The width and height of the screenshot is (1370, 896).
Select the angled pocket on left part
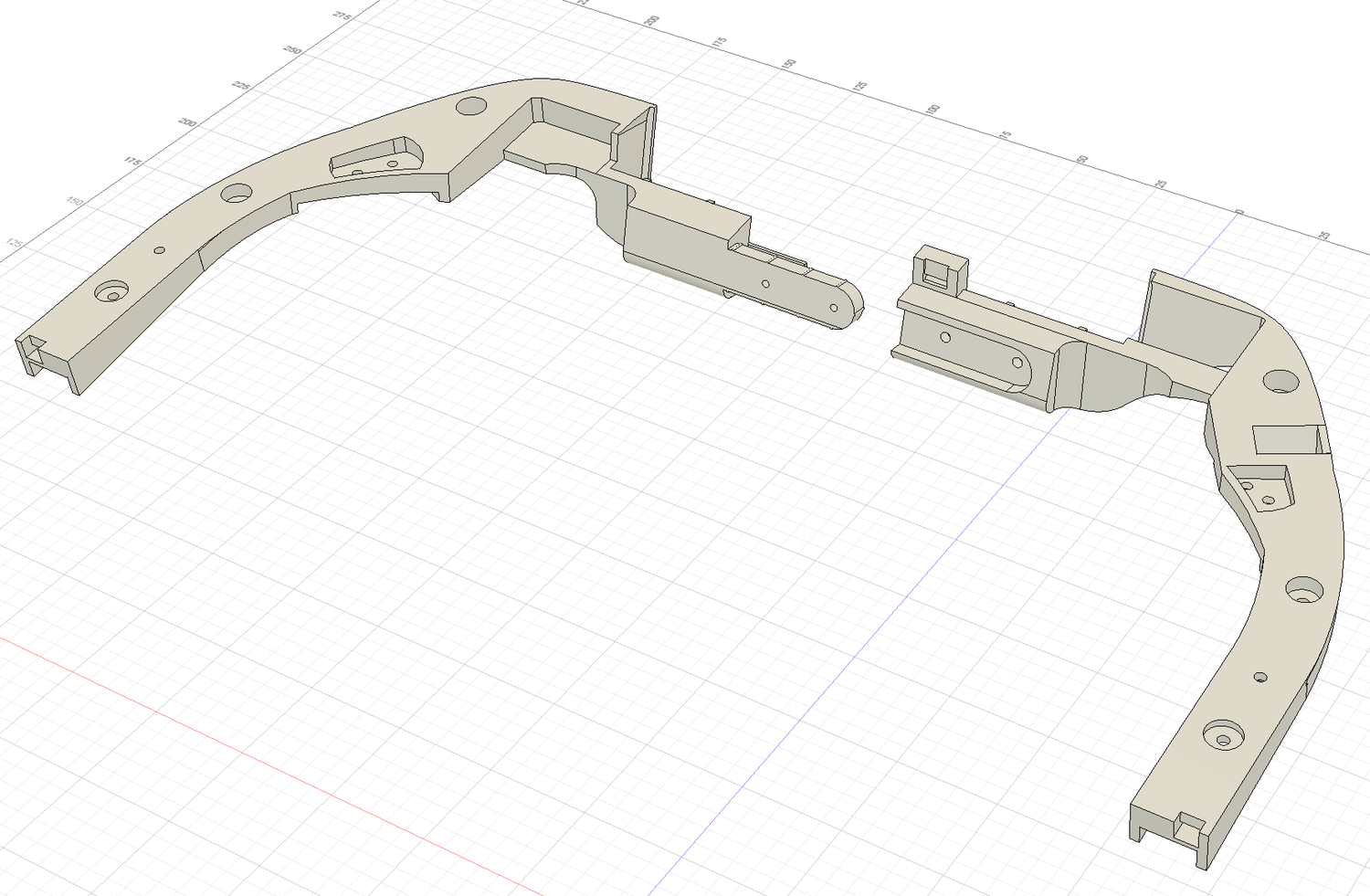tap(376, 156)
